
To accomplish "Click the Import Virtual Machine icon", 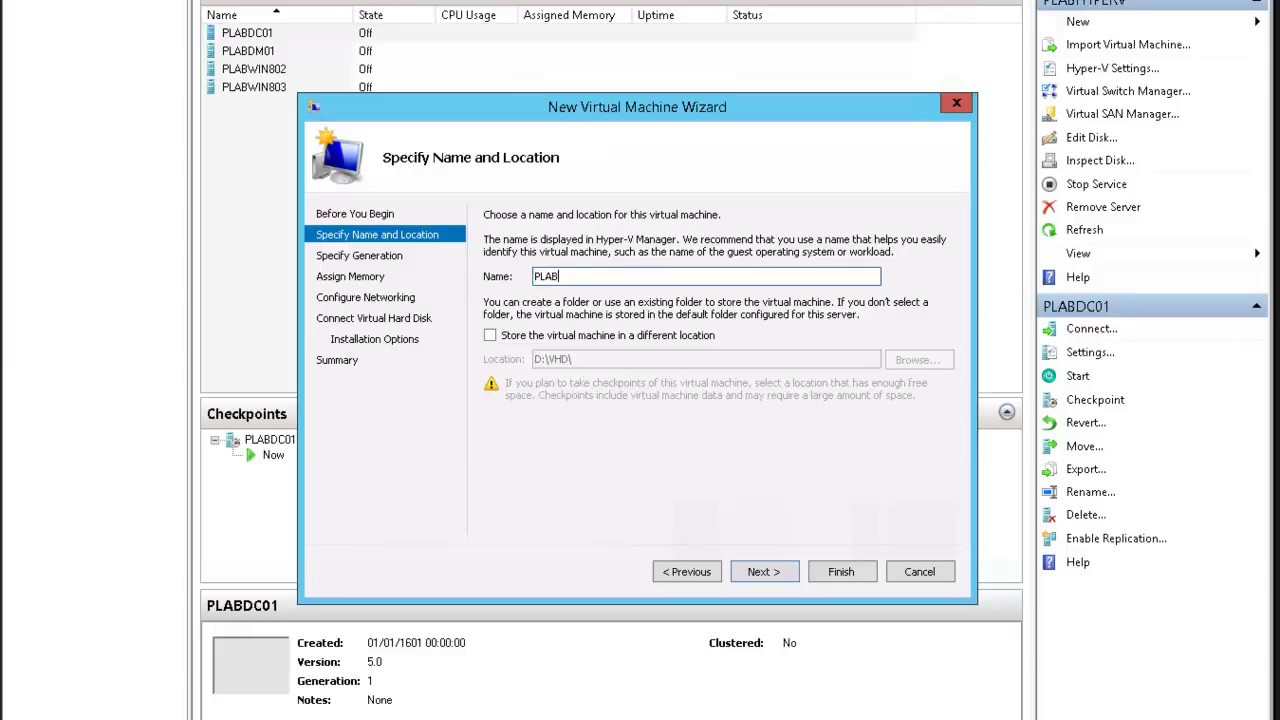I will pos(1049,45).
